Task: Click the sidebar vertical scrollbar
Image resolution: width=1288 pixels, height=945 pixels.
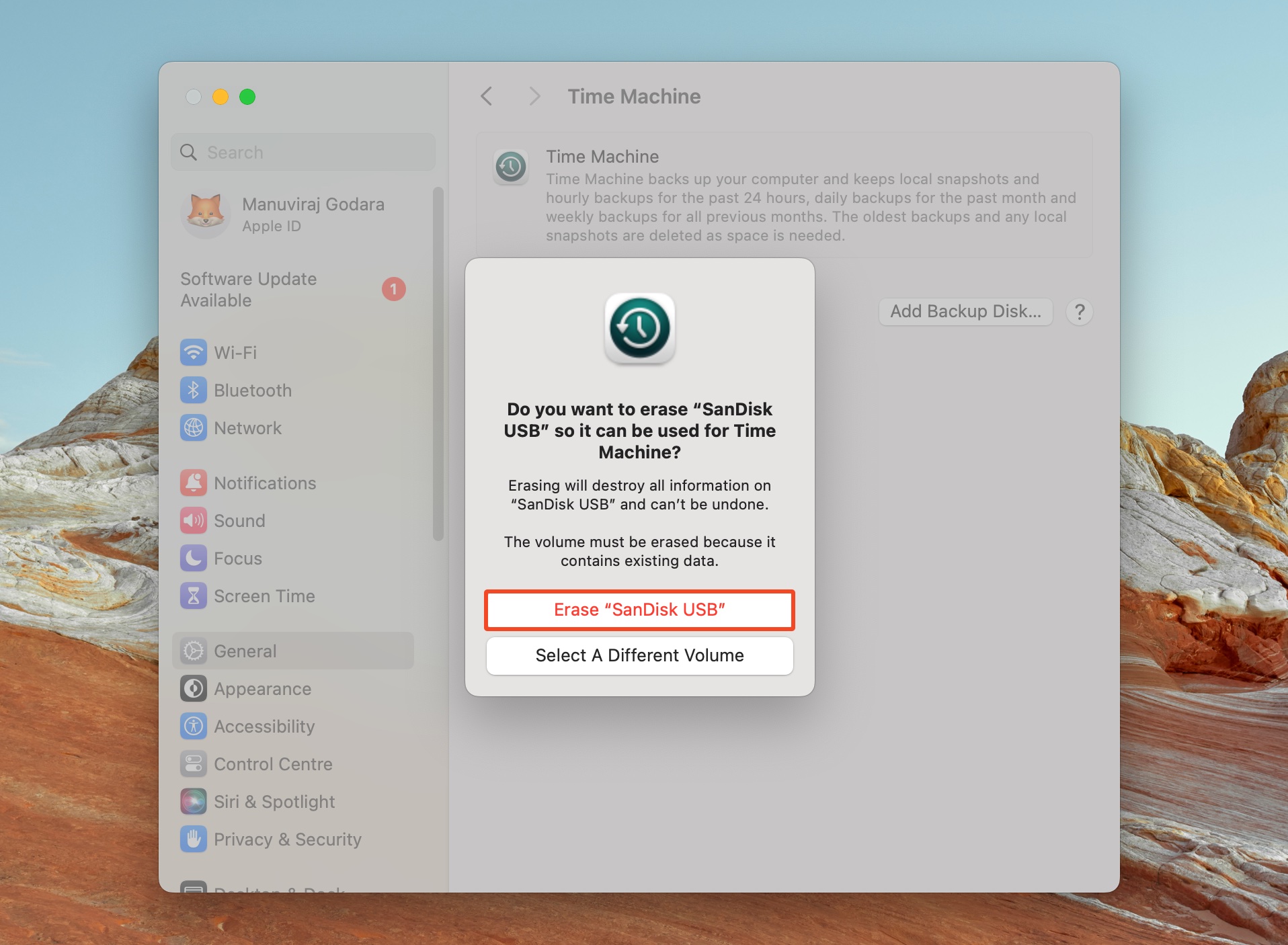Action: 438,364
